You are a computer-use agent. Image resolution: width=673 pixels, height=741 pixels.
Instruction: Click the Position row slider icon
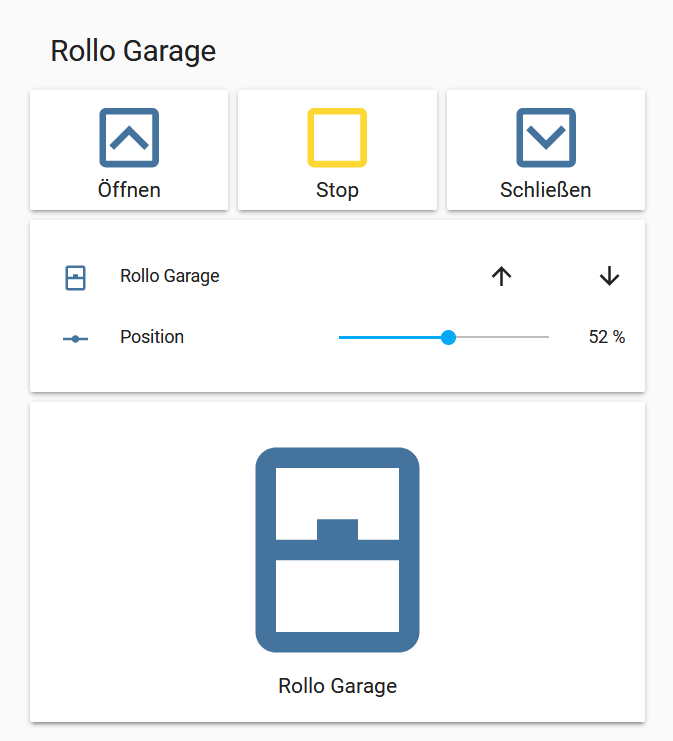coord(75,338)
